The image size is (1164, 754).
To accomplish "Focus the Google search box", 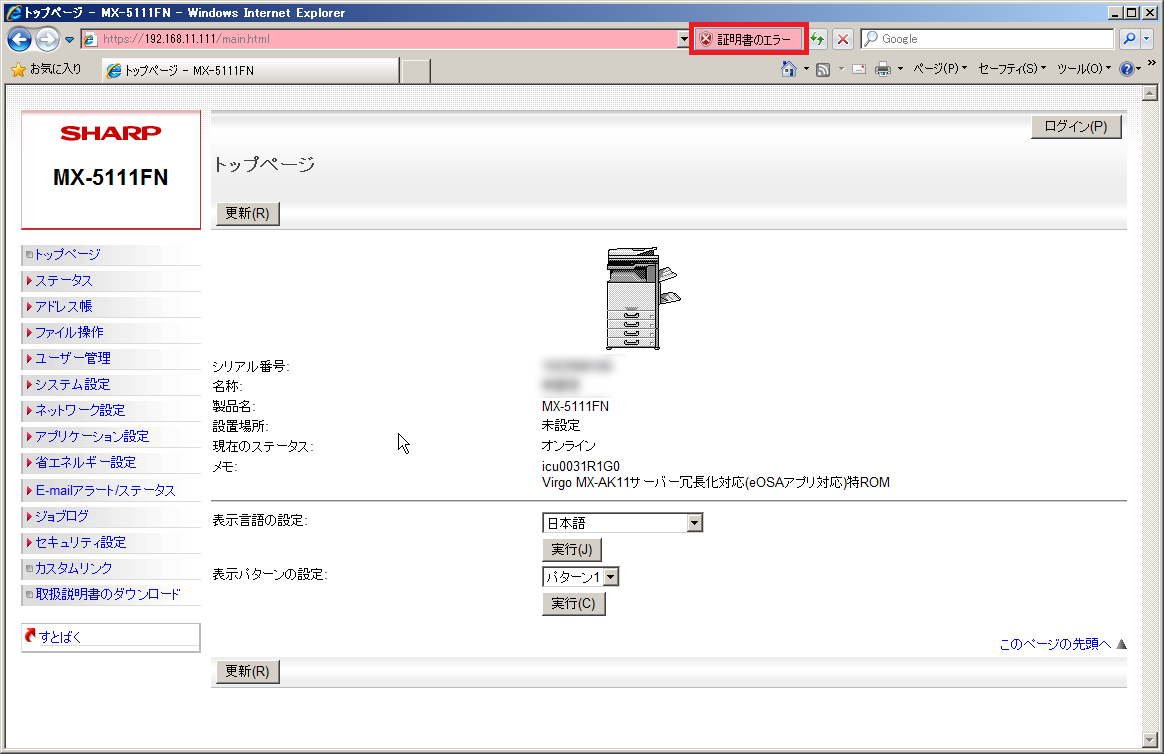I will pyautogui.click(x=987, y=39).
